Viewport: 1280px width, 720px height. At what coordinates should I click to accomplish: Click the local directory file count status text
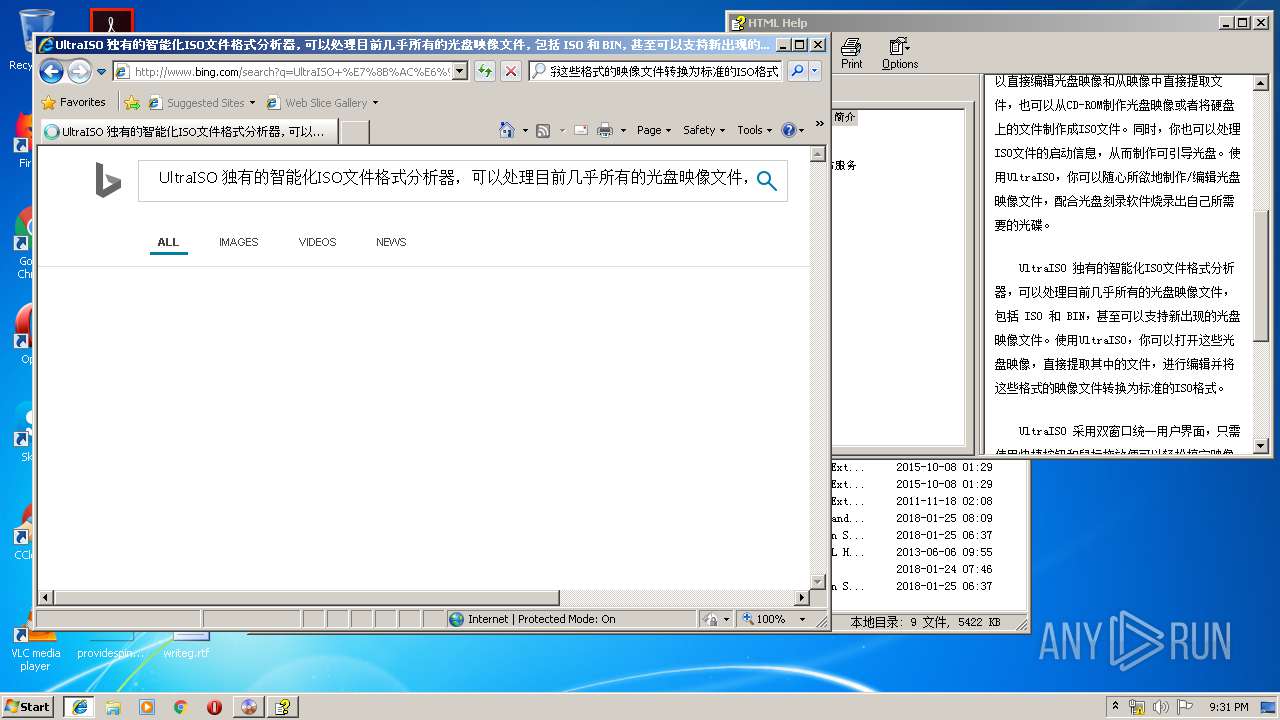point(925,622)
